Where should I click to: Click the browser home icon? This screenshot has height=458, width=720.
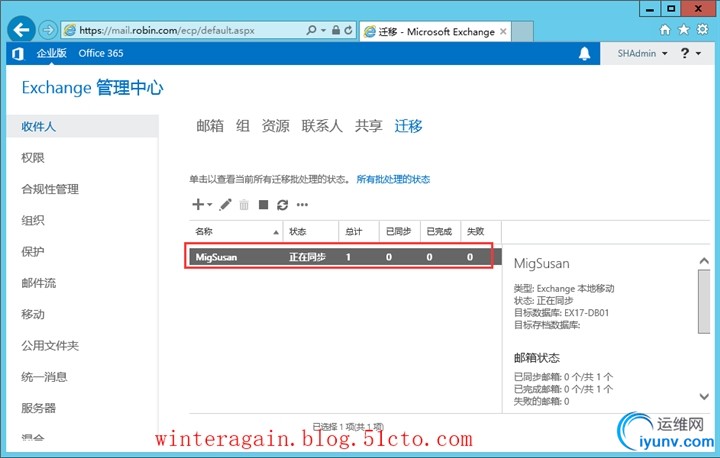click(x=665, y=30)
